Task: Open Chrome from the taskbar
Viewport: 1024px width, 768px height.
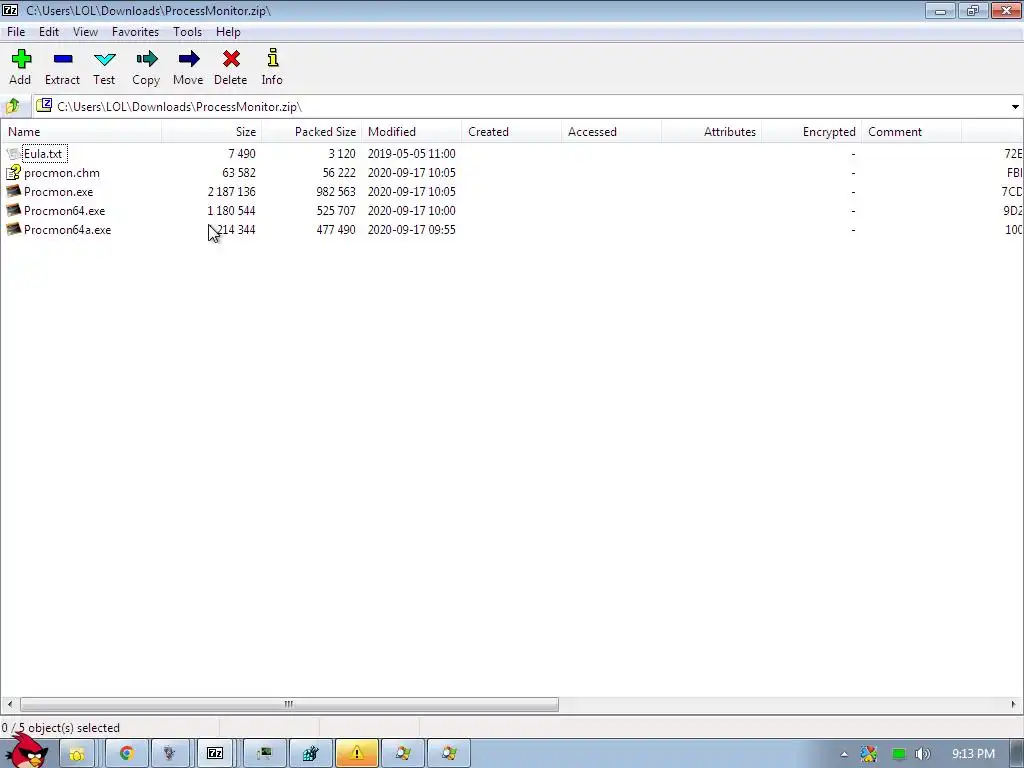Action: (x=126, y=754)
